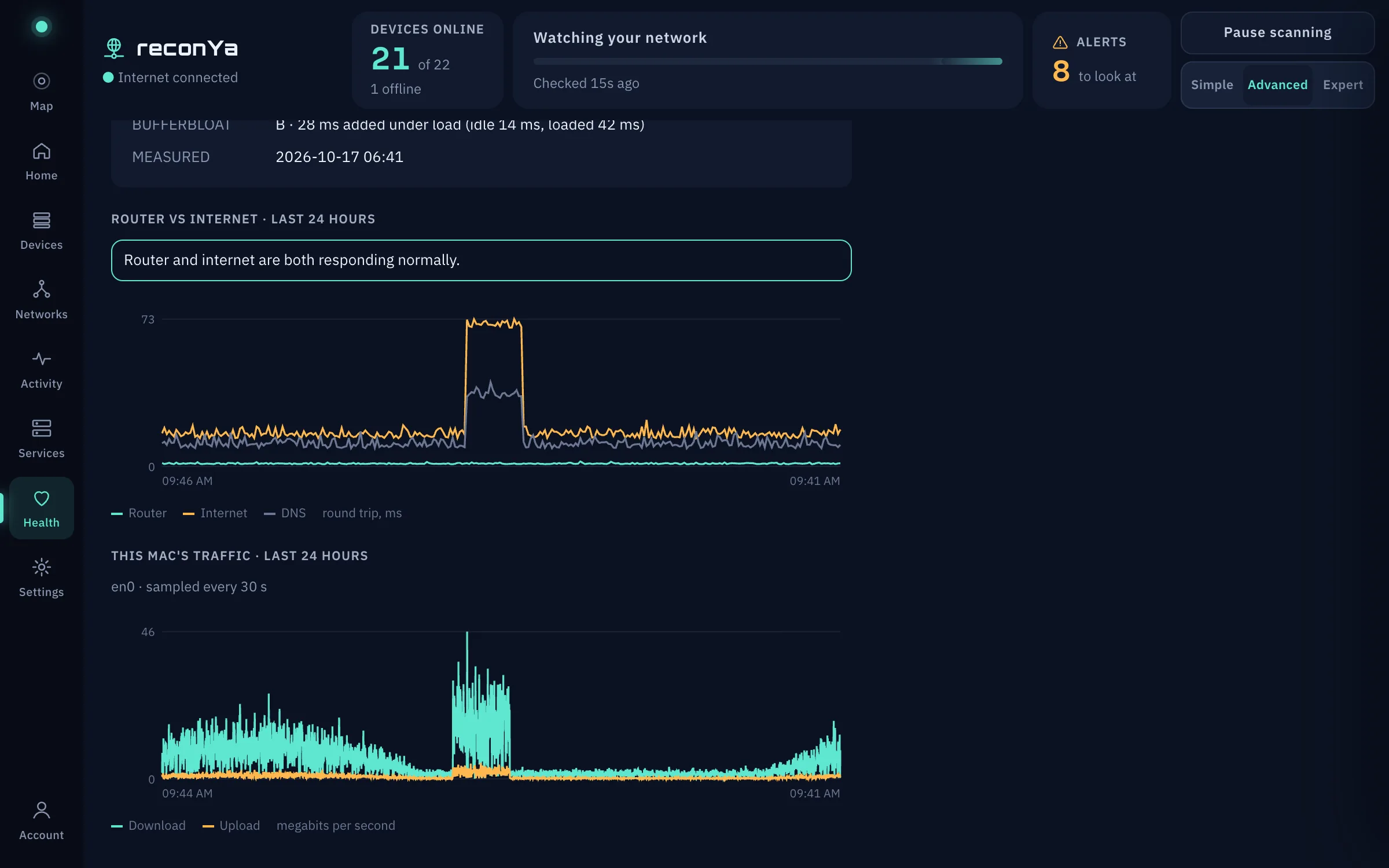The image size is (1389, 868).
Task: Toggle Router series in latency legend
Action: pyautogui.click(x=139, y=513)
